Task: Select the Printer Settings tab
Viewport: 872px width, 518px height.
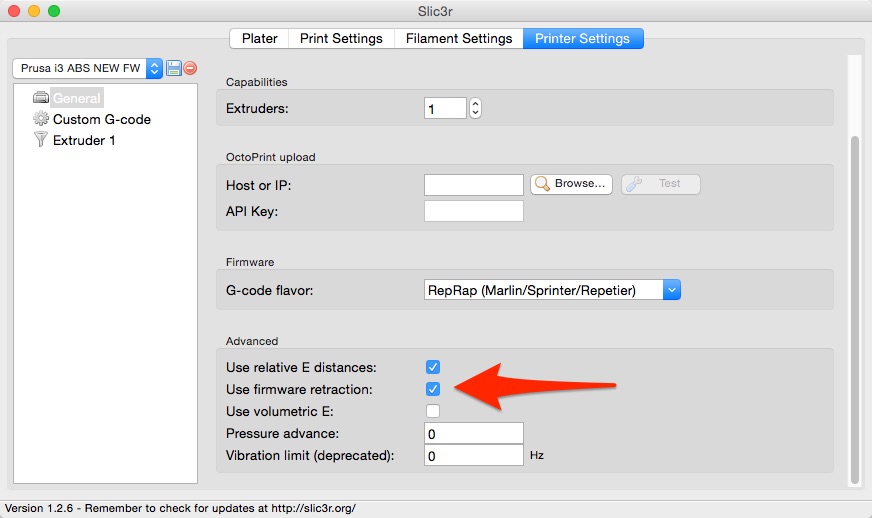Action: [583, 38]
